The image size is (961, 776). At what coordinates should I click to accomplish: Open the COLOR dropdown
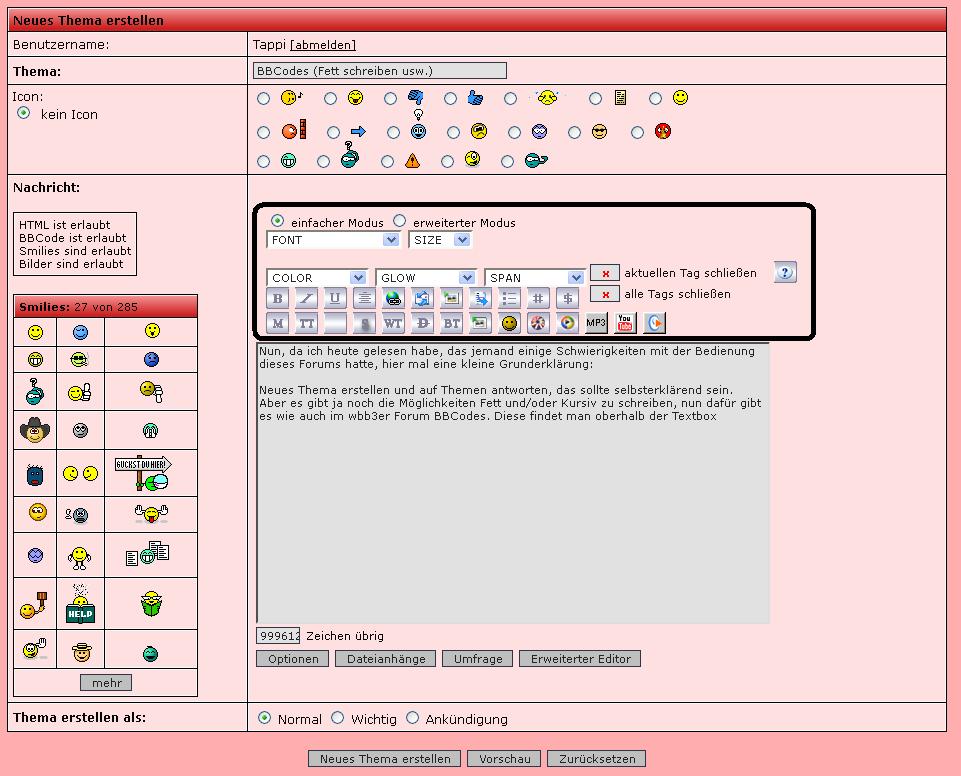(x=317, y=277)
